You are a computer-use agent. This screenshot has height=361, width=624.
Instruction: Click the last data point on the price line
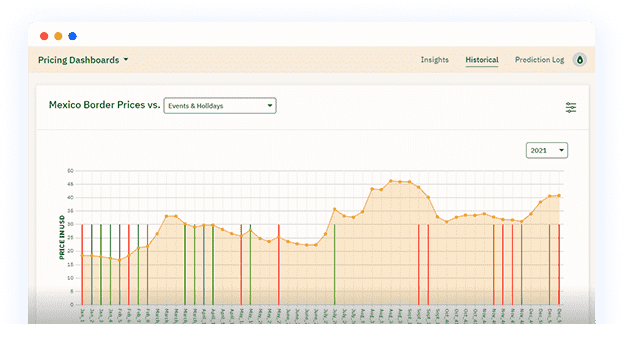[559, 195]
